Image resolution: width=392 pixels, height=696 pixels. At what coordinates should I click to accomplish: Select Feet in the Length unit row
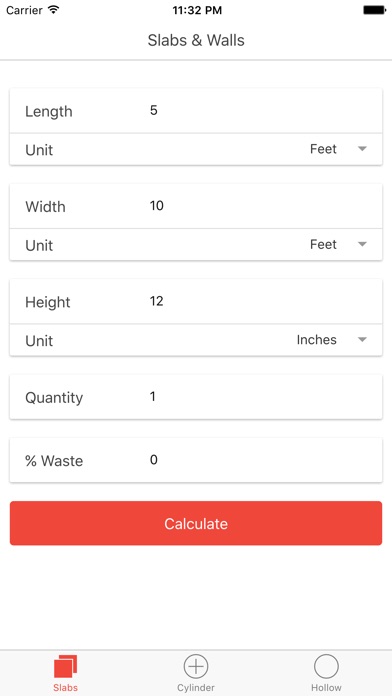[323, 149]
